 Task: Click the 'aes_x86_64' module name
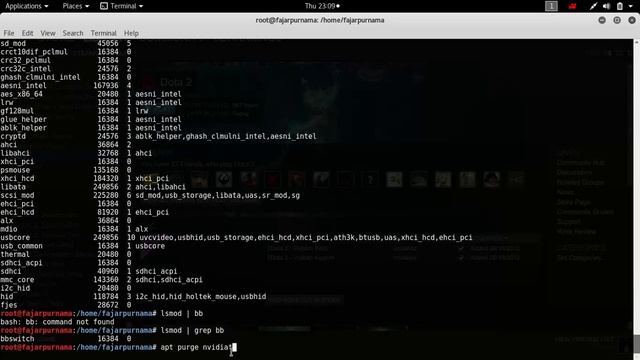tap(21, 94)
